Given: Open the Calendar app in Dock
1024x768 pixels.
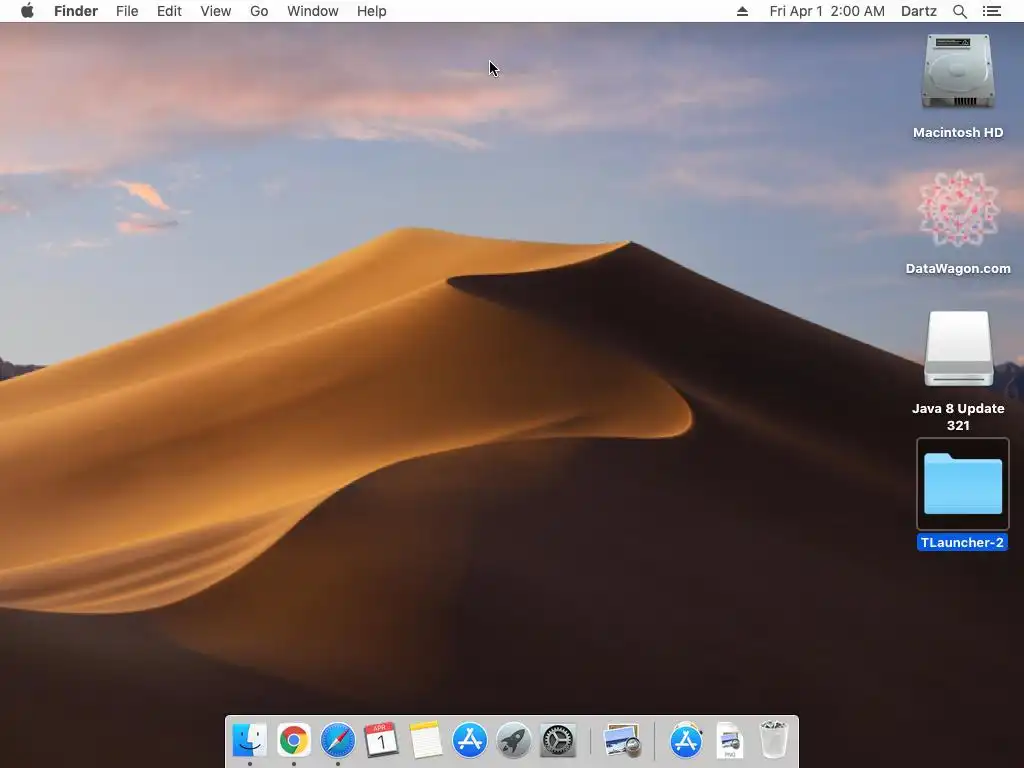Looking at the screenshot, I should pos(381,740).
